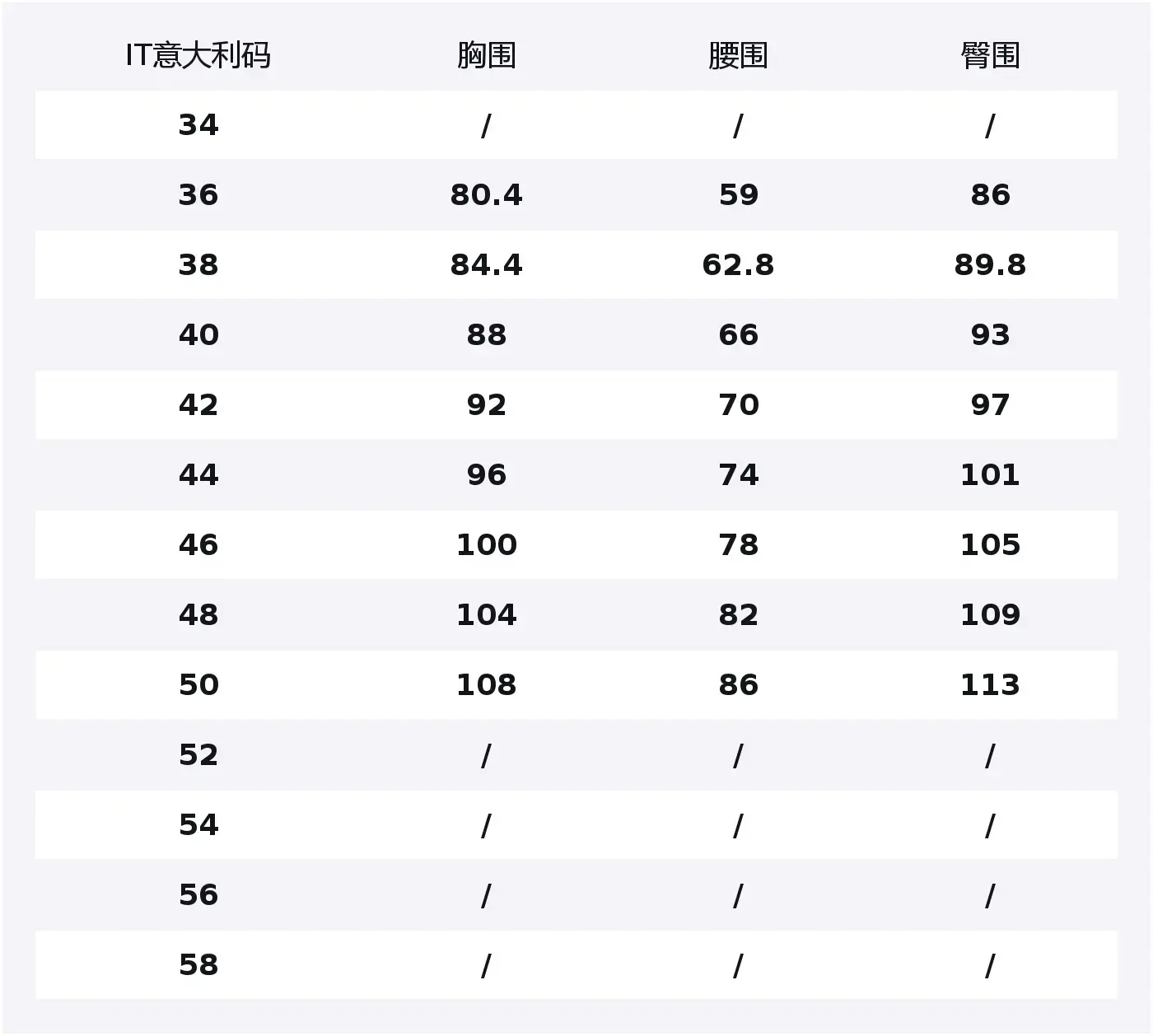
Task: Click the 臀围 column header
Action: click(990, 55)
